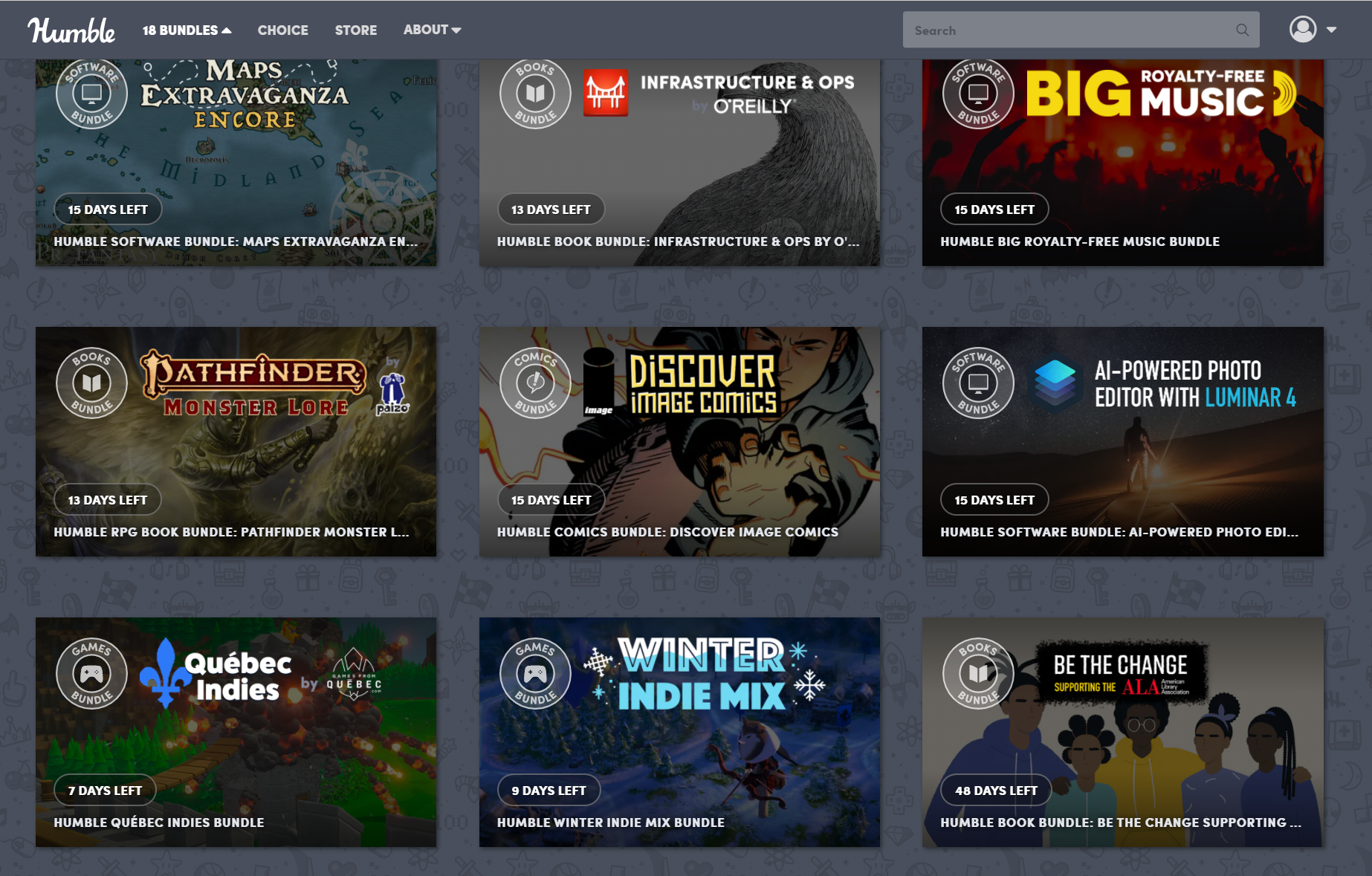
Task: Click the Humble logo in the header
Action: 71,30
